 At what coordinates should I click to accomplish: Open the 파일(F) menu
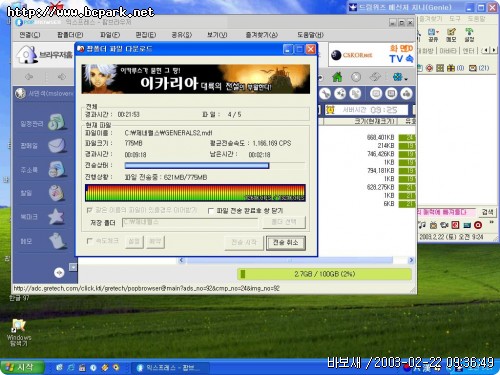coord(110,35)
